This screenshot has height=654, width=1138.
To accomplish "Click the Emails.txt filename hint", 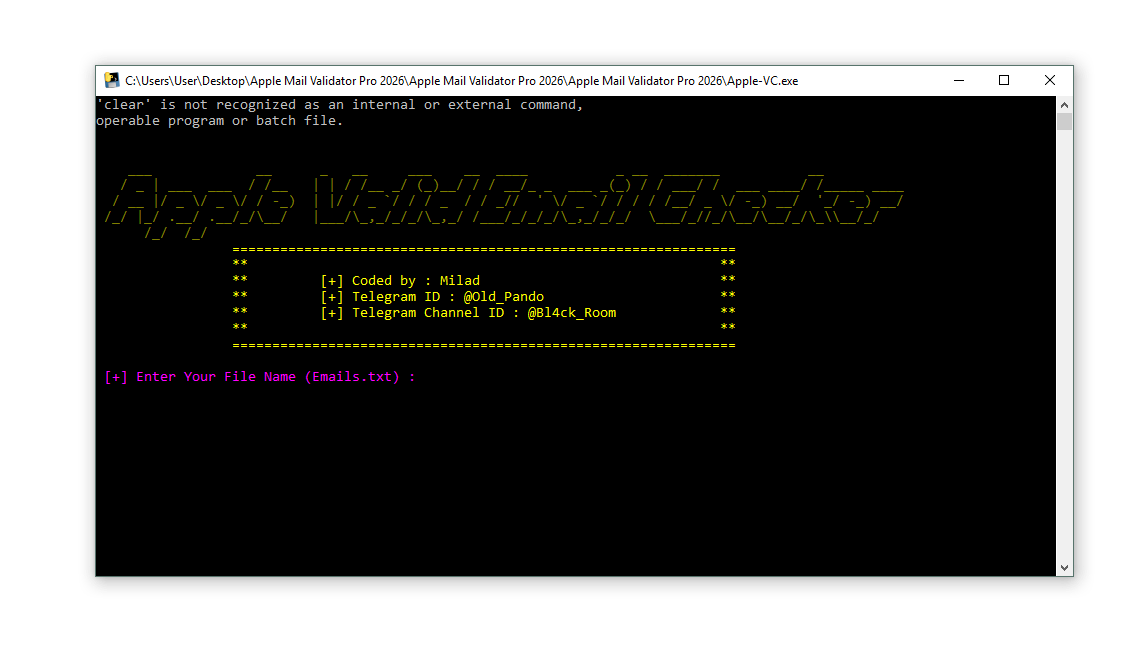I will (x=351, y=376).
